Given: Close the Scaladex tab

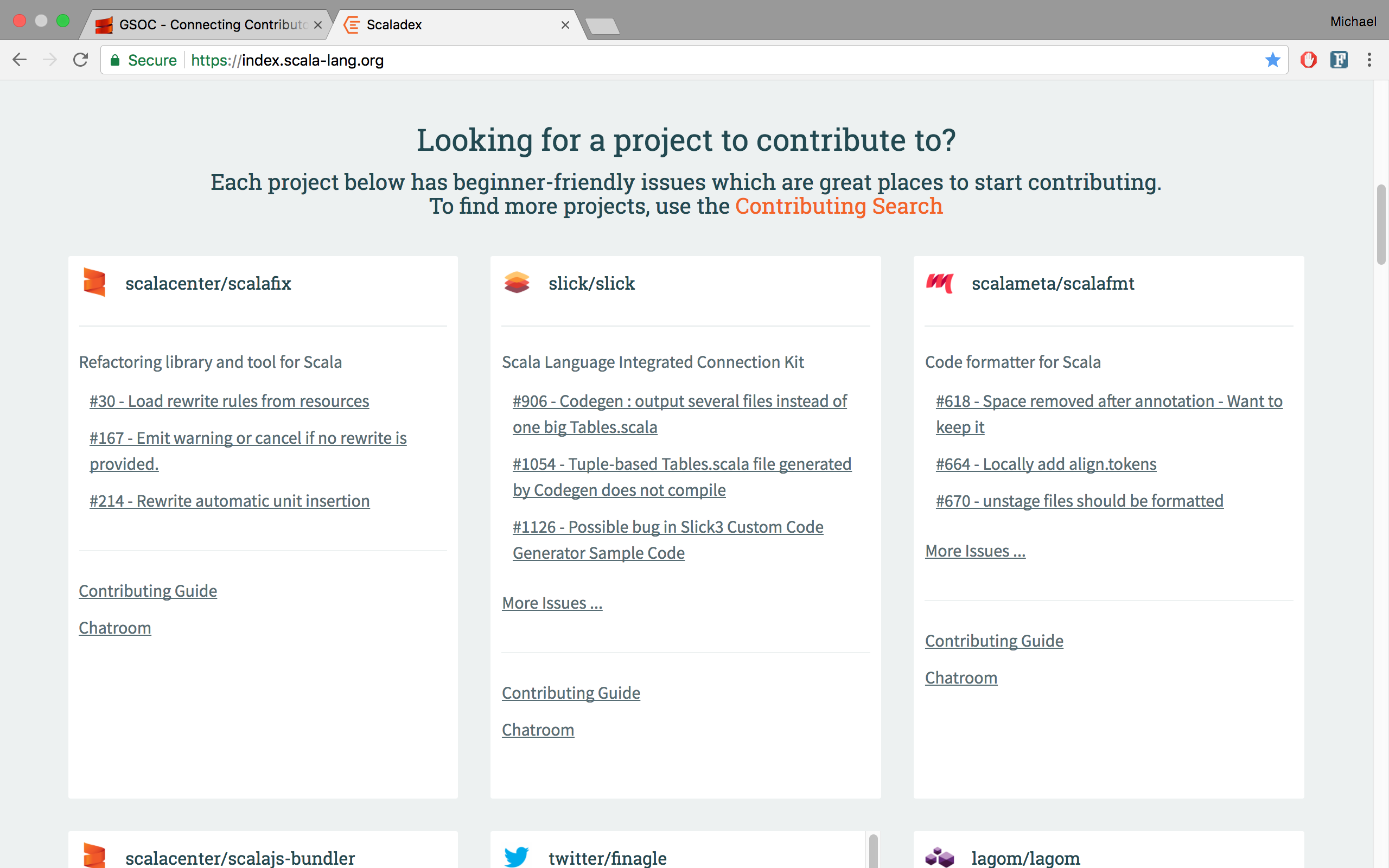Looking at the screenshot, I should (565, 25).
